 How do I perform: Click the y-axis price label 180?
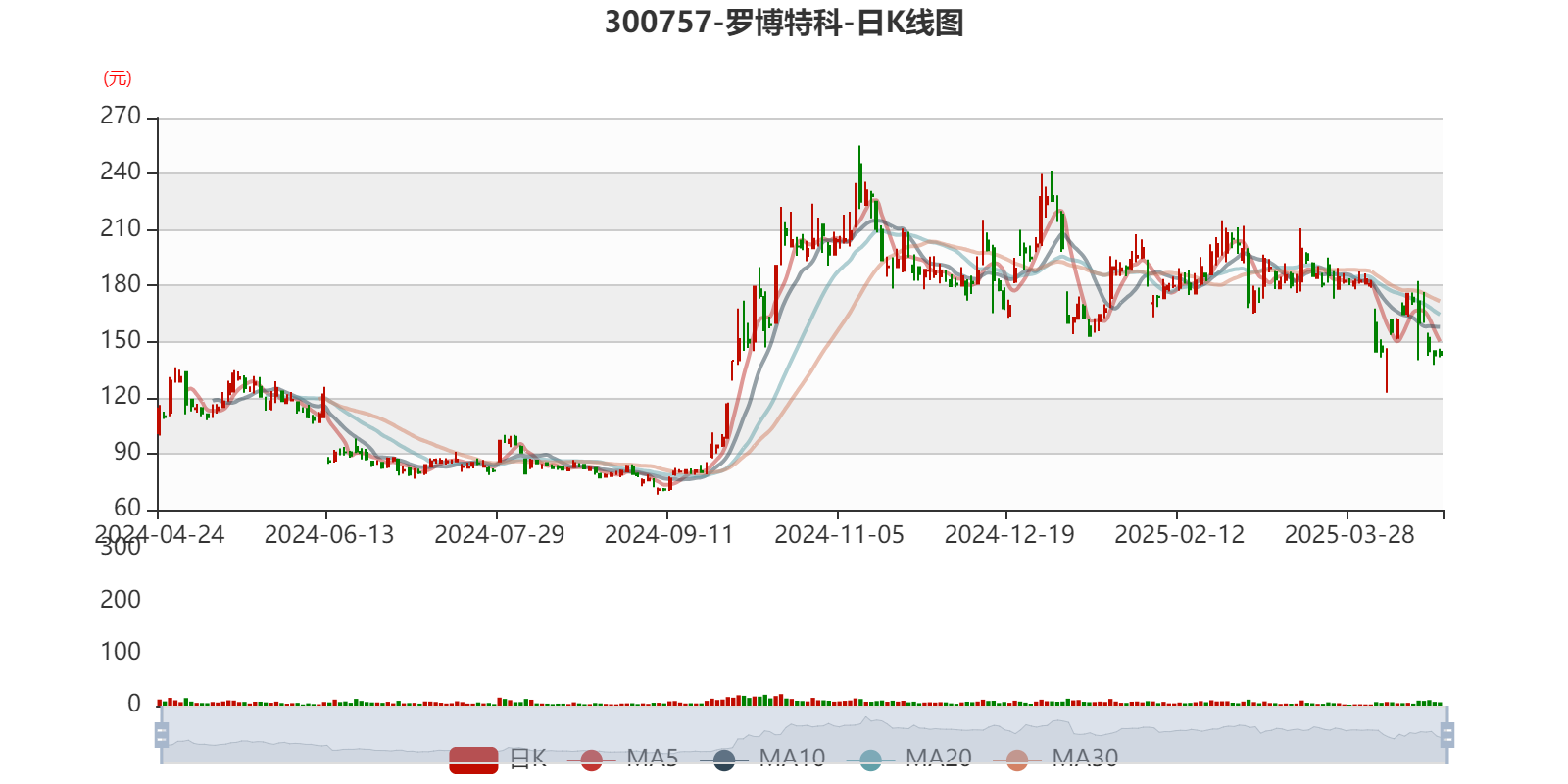point(121,284)
